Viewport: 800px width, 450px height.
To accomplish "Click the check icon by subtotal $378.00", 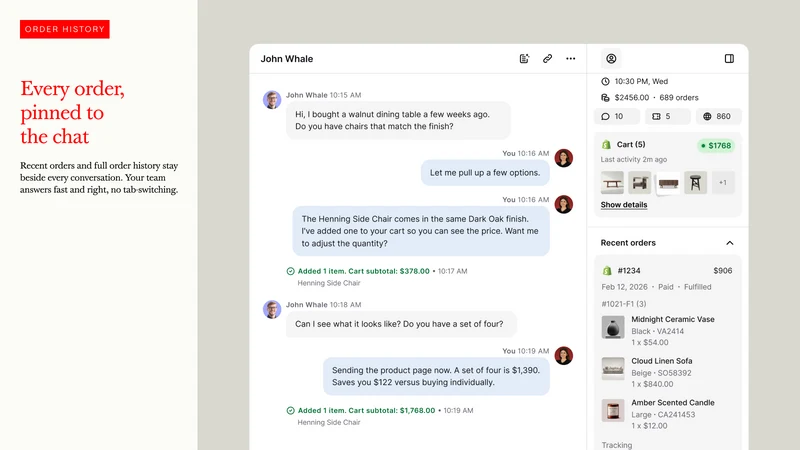I will pyautogui.click(x=290, y=271).
